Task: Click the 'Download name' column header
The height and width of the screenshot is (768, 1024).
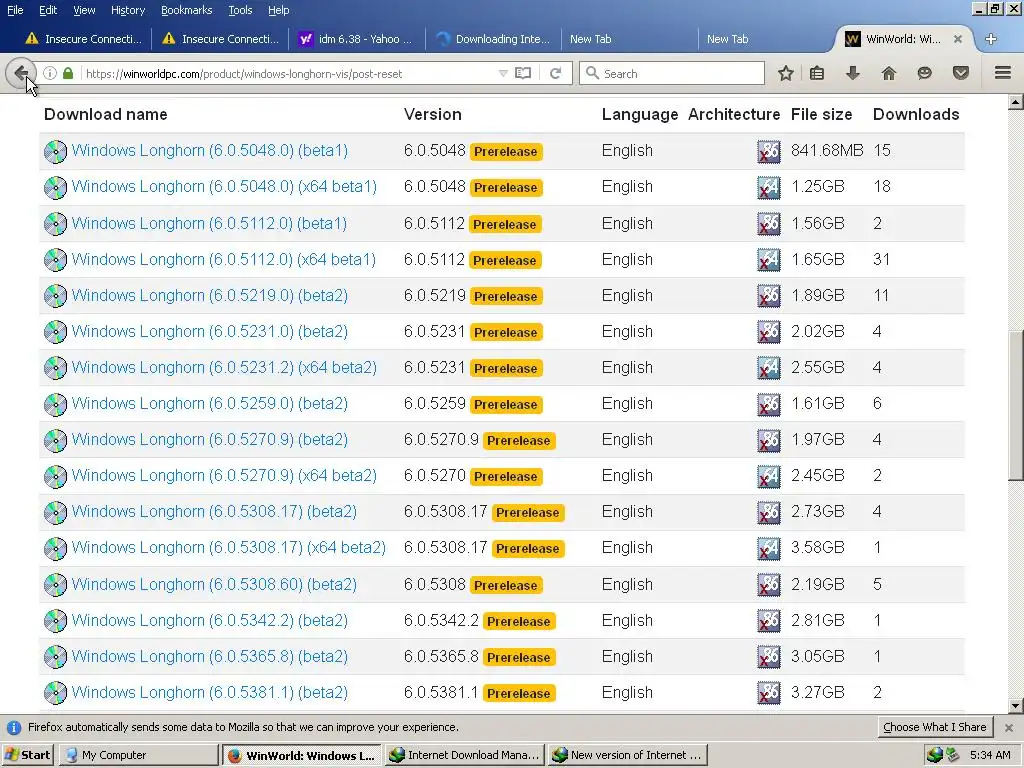Action: tap(106, 114)
